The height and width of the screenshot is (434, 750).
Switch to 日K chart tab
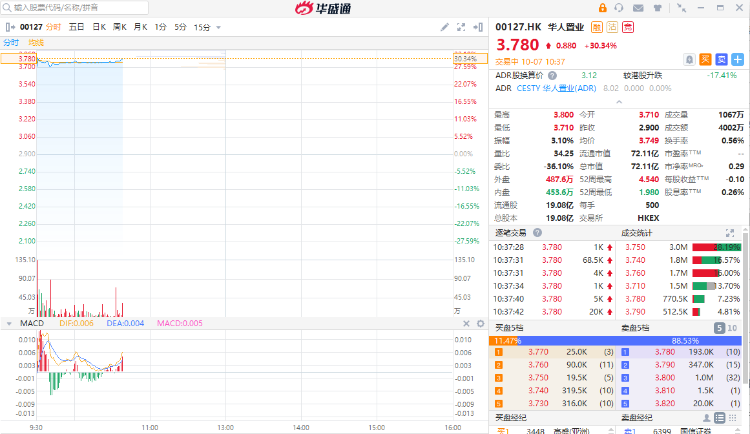(x=99, y=27)
